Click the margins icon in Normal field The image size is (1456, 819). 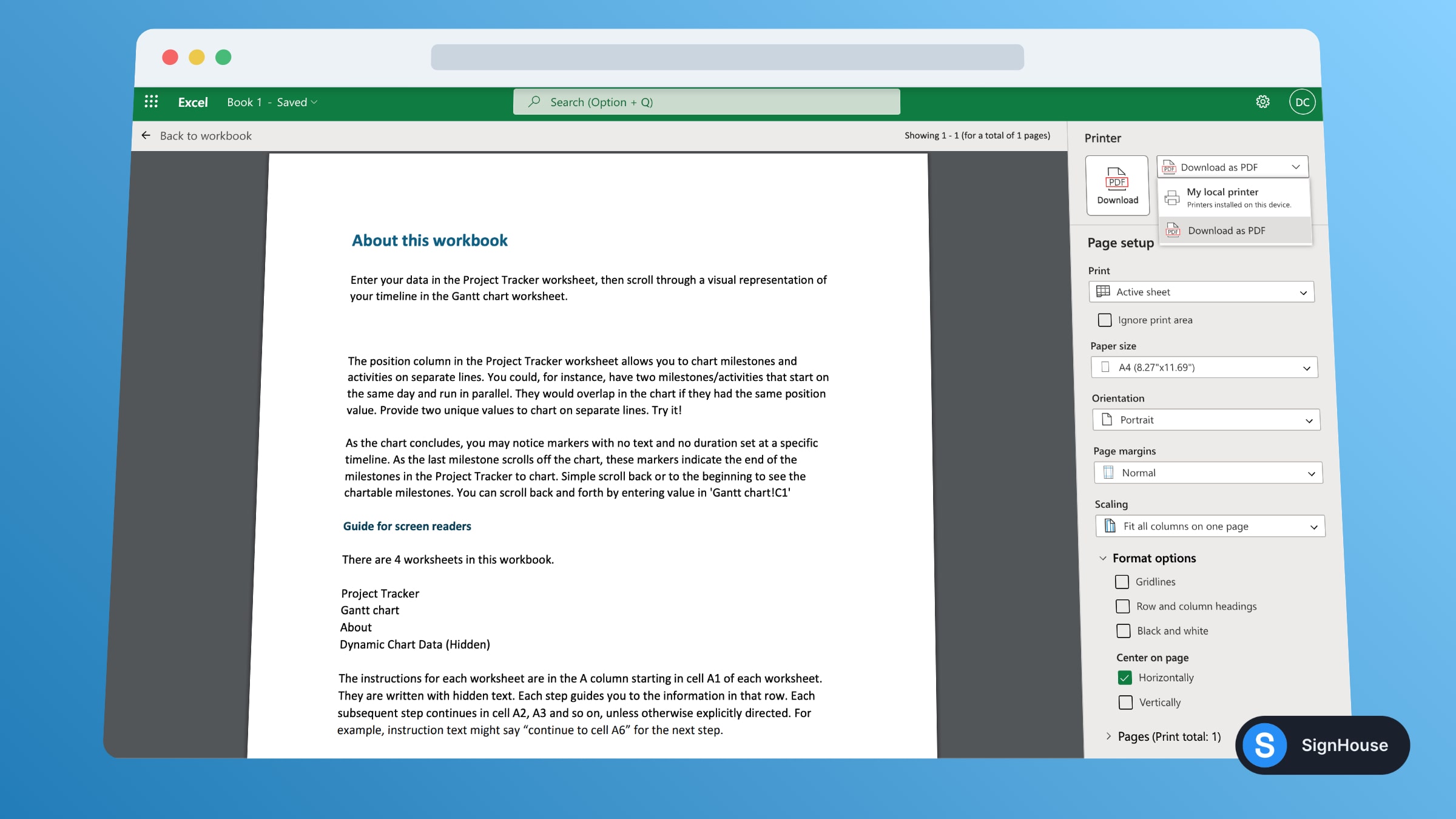tap(1108, 473)
